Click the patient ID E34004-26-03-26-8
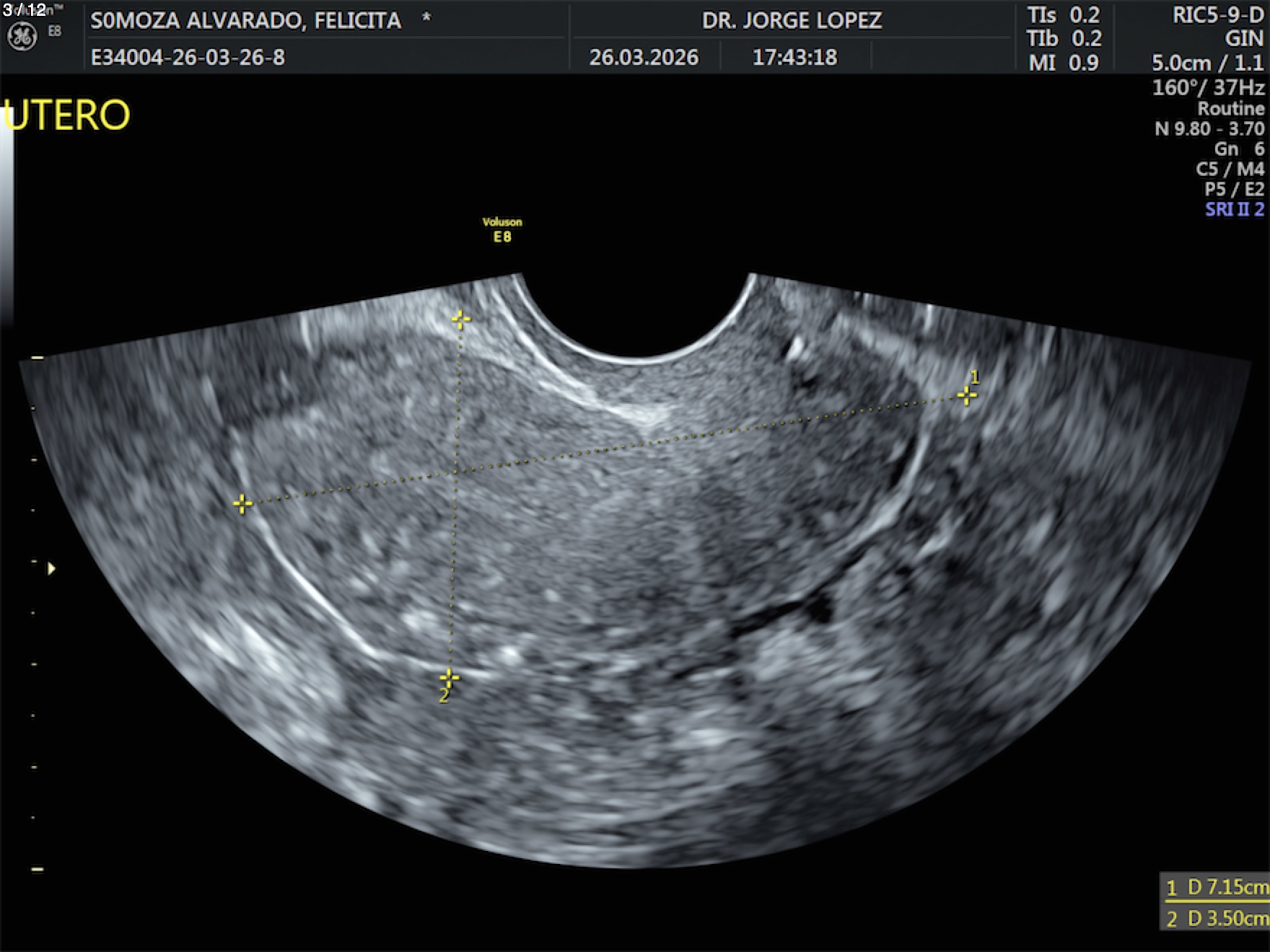The width and height of the screenshot is (1270, 952). [x=188, y=57]
